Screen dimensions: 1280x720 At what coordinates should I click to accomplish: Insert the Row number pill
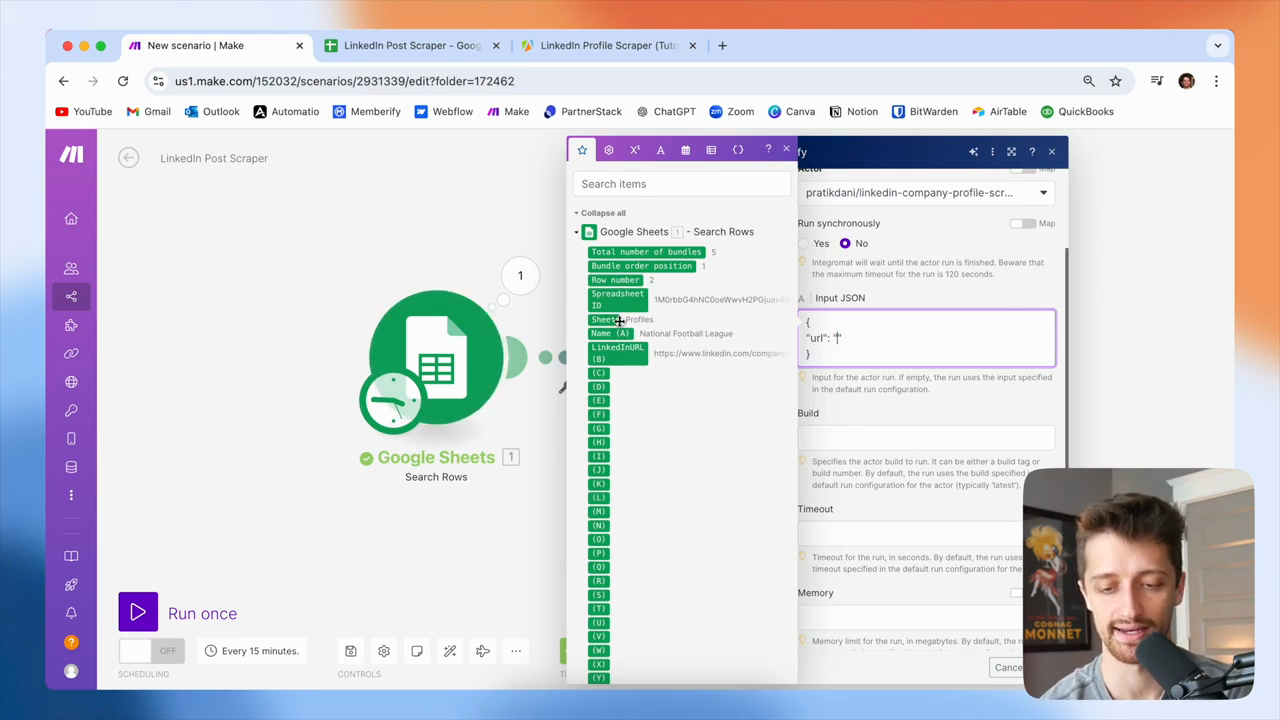[615, 280]
